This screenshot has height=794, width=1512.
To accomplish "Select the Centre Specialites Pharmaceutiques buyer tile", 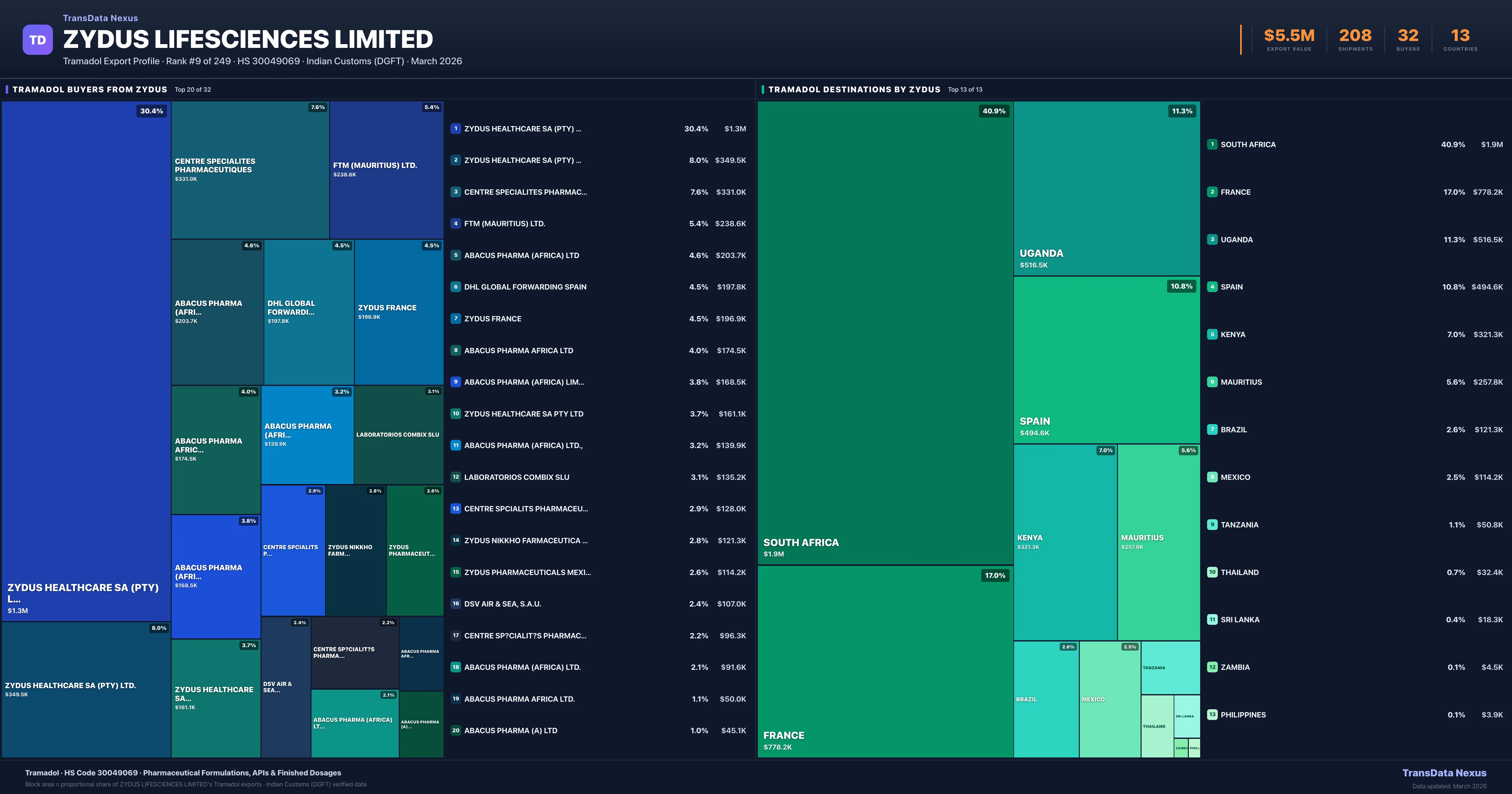I will point(250,170).
